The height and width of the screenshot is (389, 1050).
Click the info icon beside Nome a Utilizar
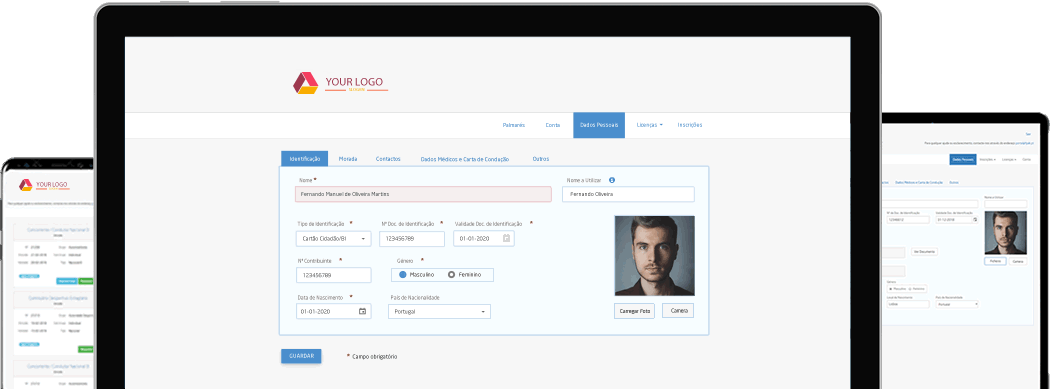(x=612, y=180)
